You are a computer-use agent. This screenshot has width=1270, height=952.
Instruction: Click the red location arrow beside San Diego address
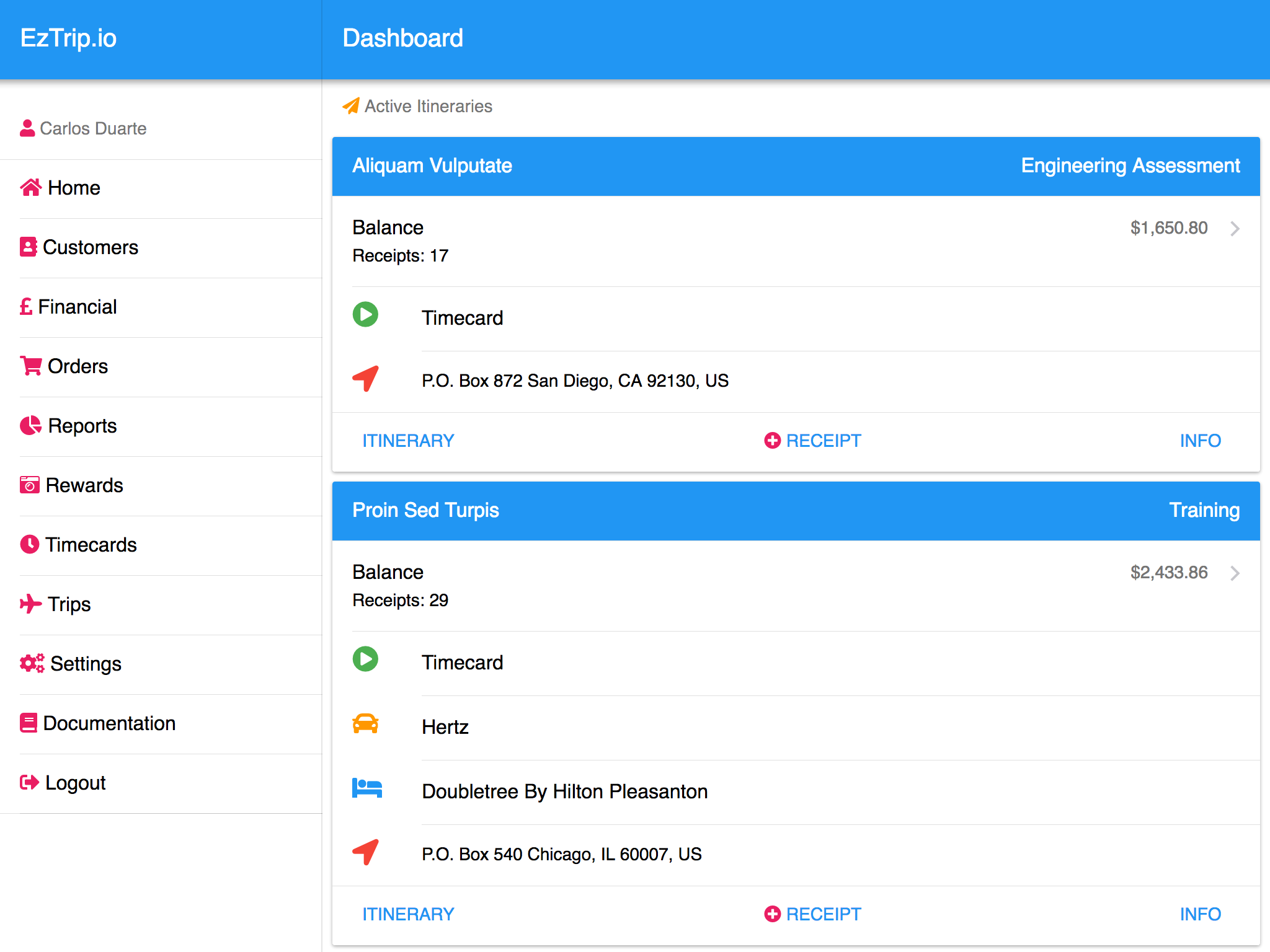[365, 378]
